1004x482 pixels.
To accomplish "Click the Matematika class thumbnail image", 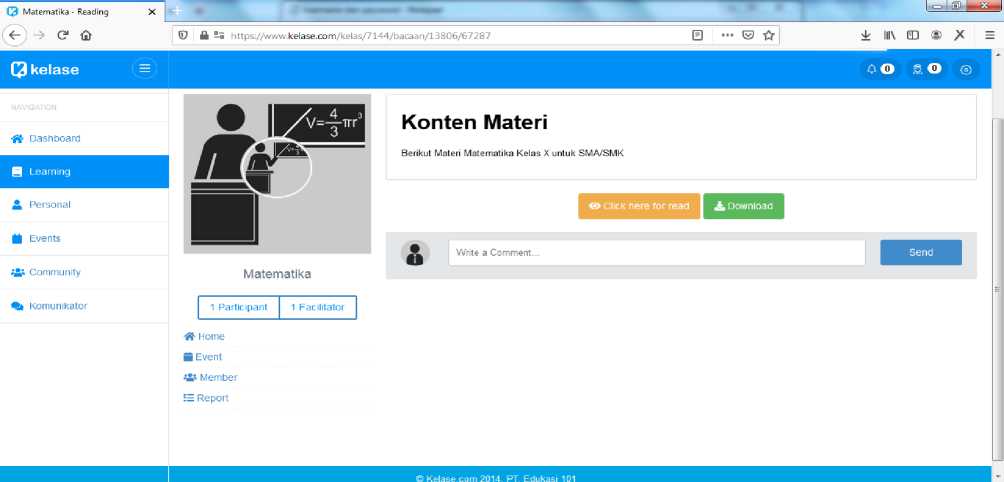I will (x=277, y=174).
